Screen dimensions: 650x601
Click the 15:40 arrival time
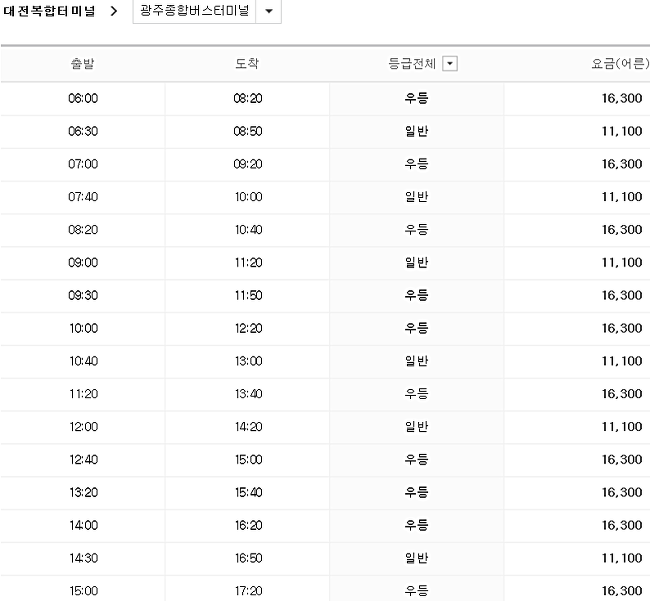click(248, 492)
